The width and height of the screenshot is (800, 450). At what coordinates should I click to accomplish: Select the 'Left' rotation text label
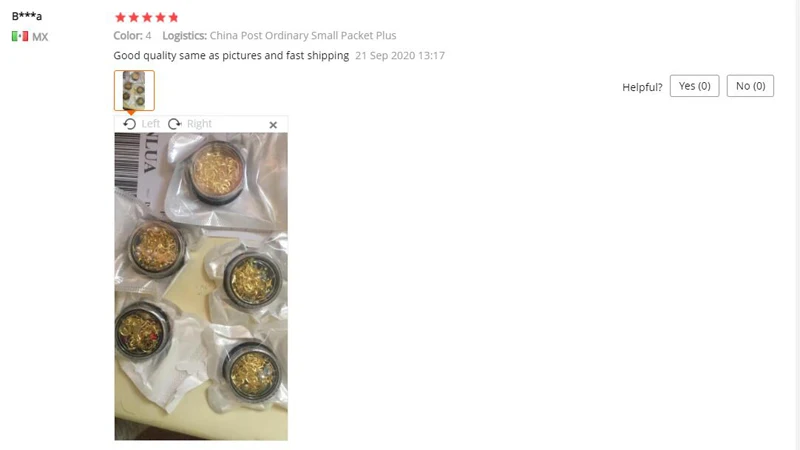coord(151,124)
